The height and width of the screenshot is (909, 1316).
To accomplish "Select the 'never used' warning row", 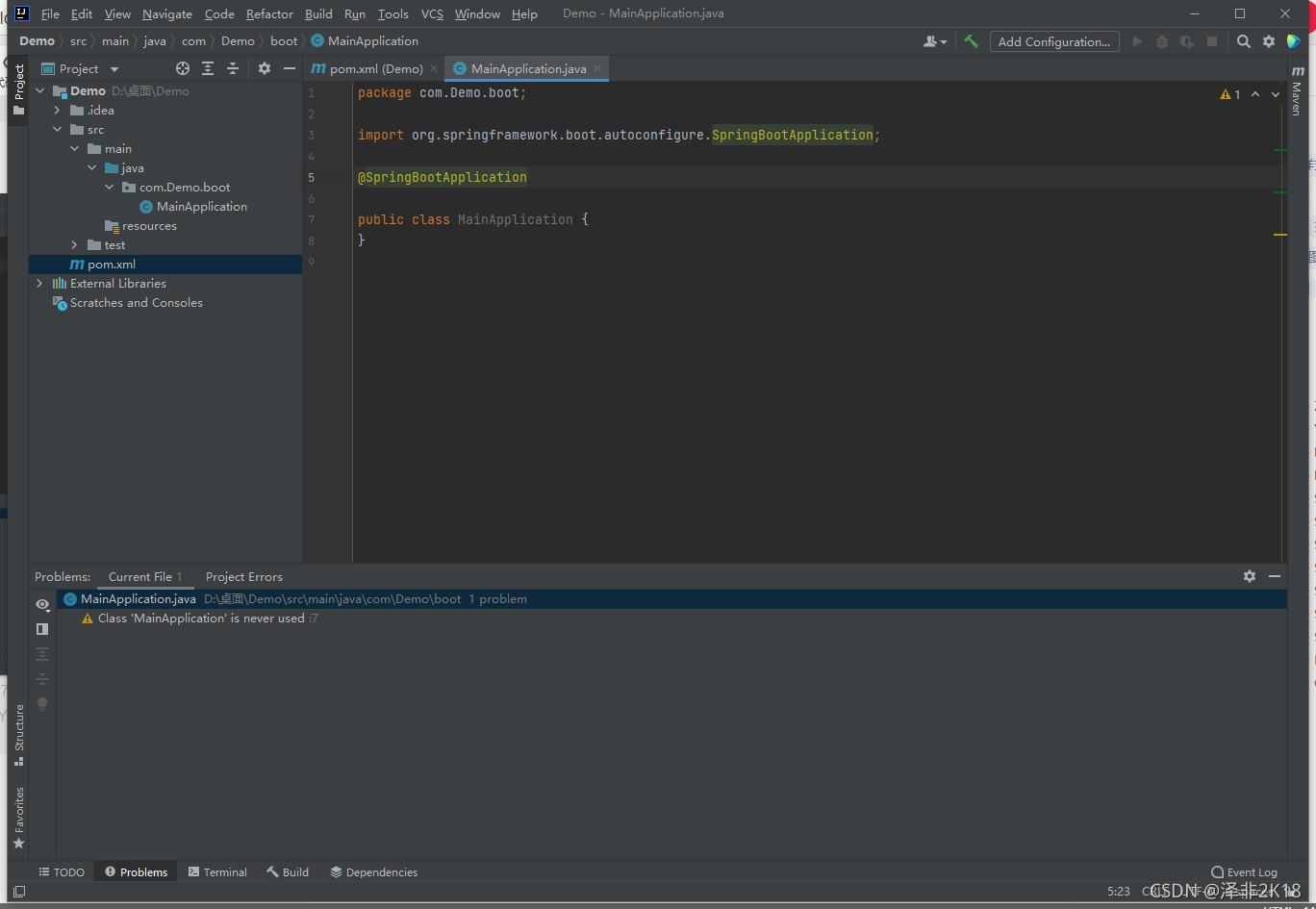I will click(671, 619).
